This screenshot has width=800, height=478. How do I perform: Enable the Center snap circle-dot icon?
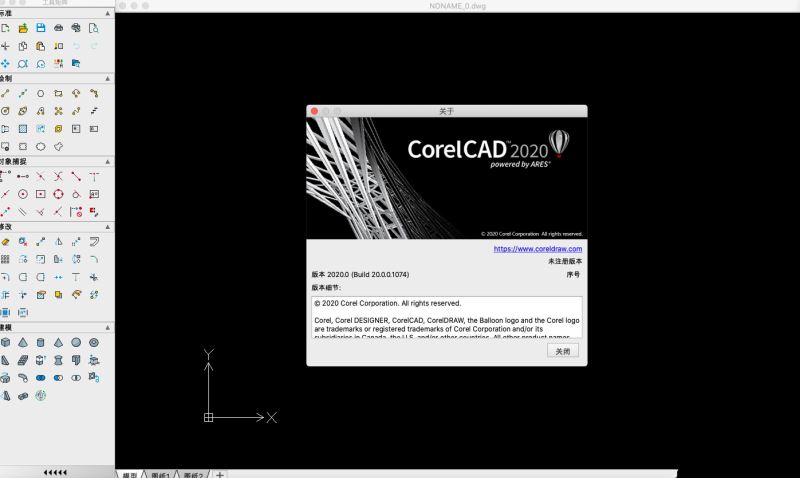tap(23, 194)
